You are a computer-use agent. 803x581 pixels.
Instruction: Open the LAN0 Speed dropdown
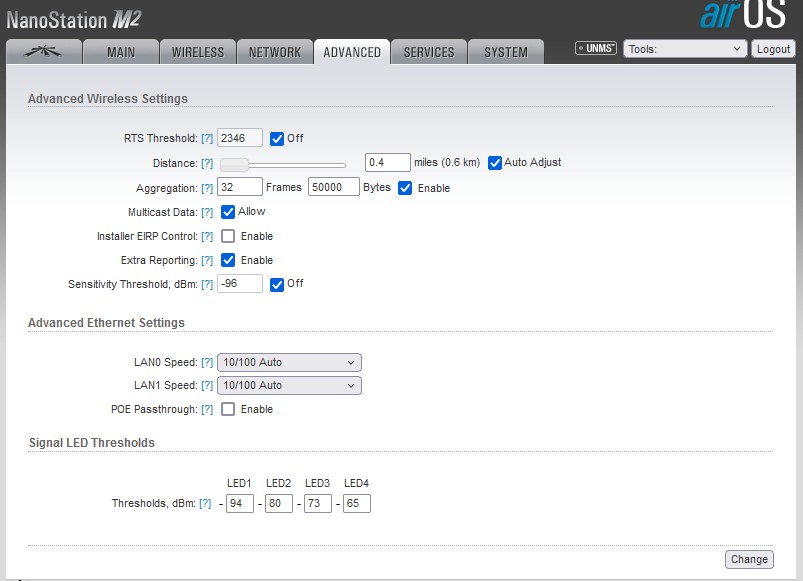(289, 362)
